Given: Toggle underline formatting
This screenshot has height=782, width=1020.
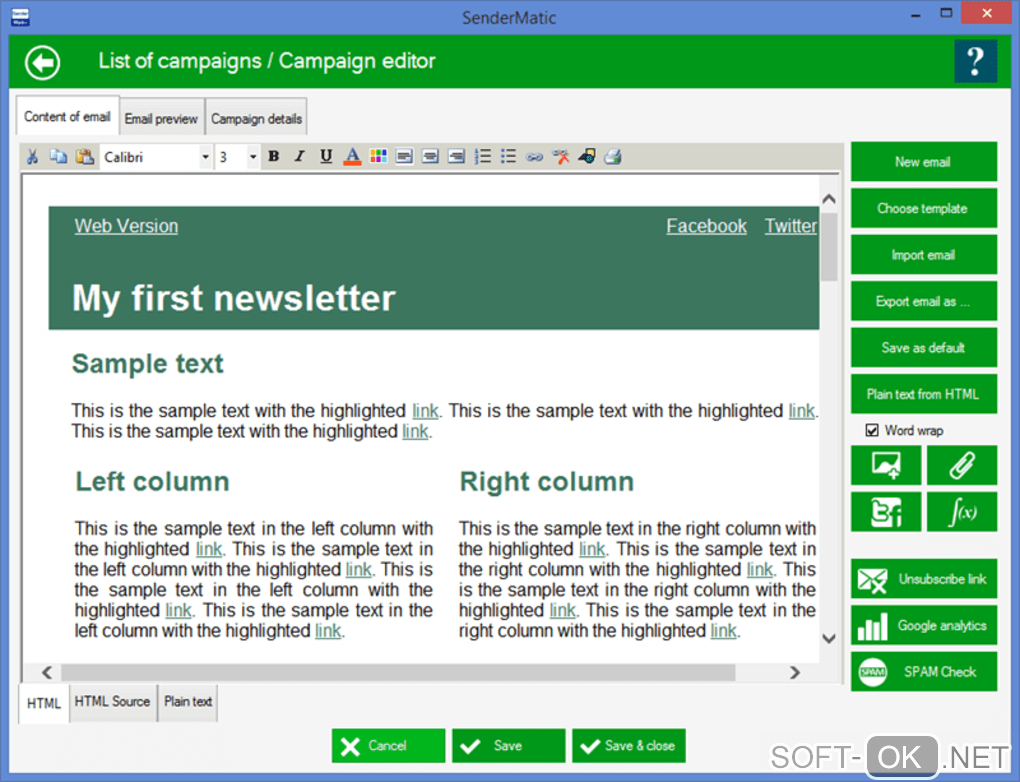Looking at the screenshot, I should (326, 156).
